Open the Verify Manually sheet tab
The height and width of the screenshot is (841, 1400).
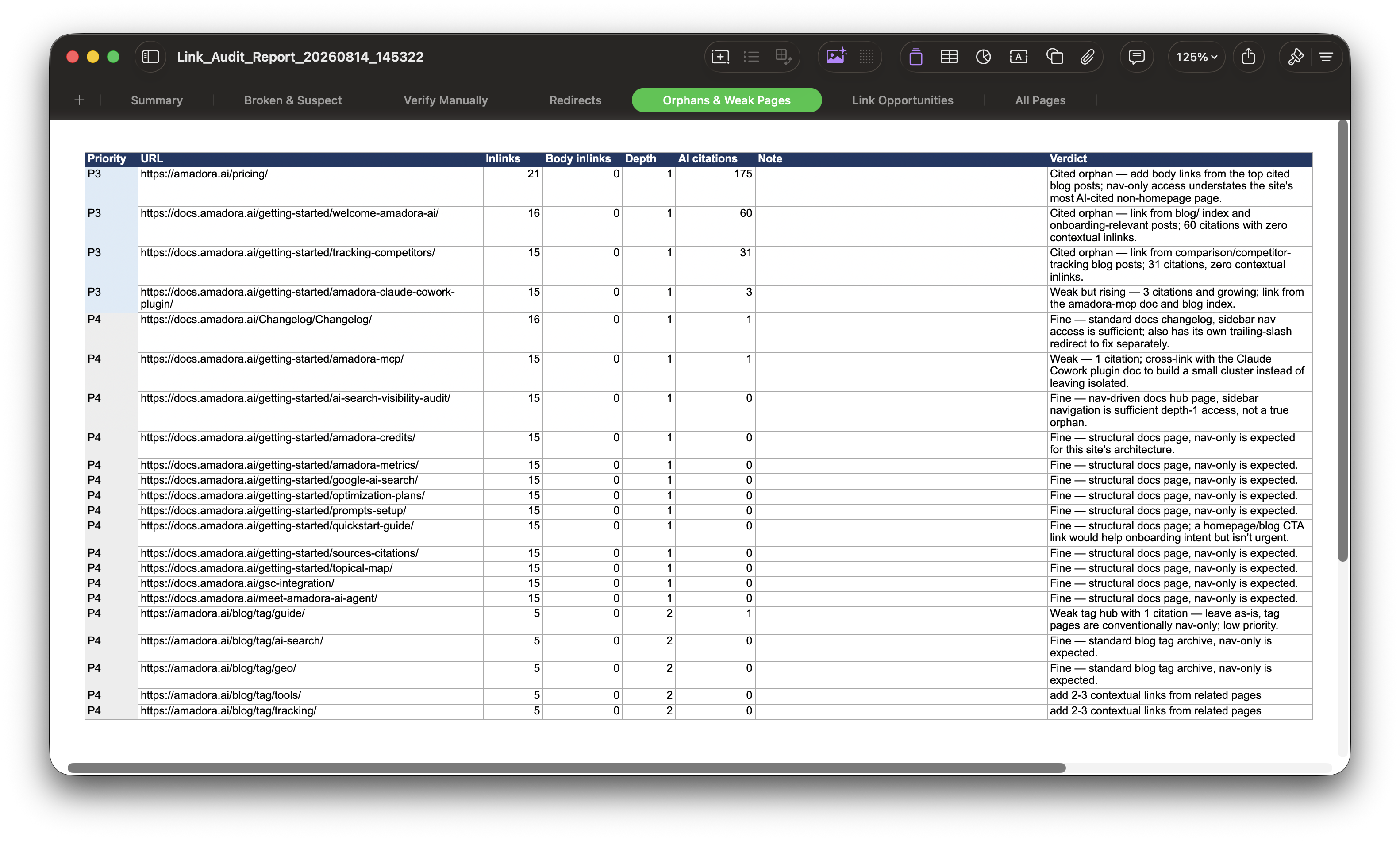(446, 100)
